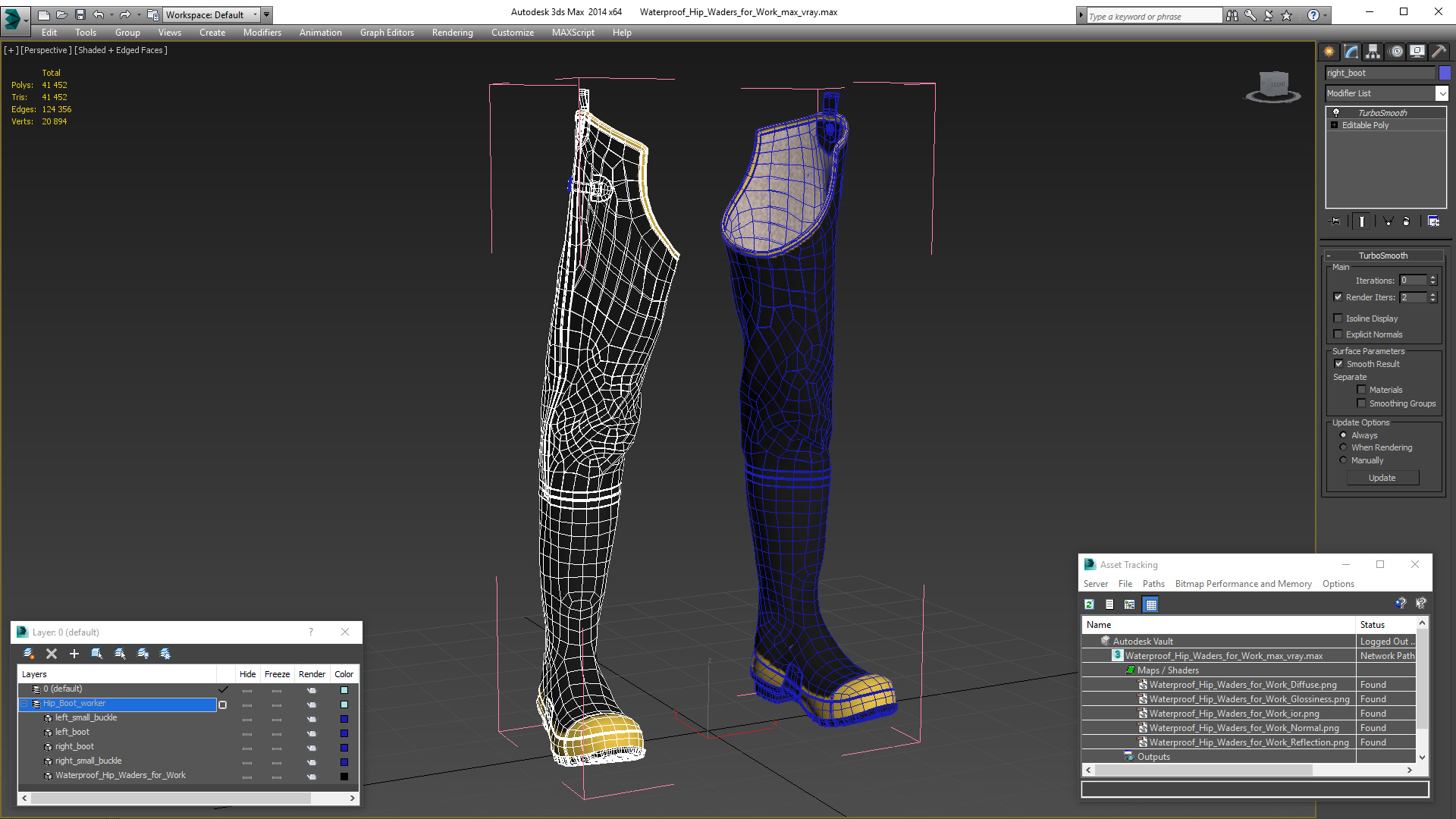Click Hide column header in Layer dialog
1456x819 pixels.
pos(247,674)
